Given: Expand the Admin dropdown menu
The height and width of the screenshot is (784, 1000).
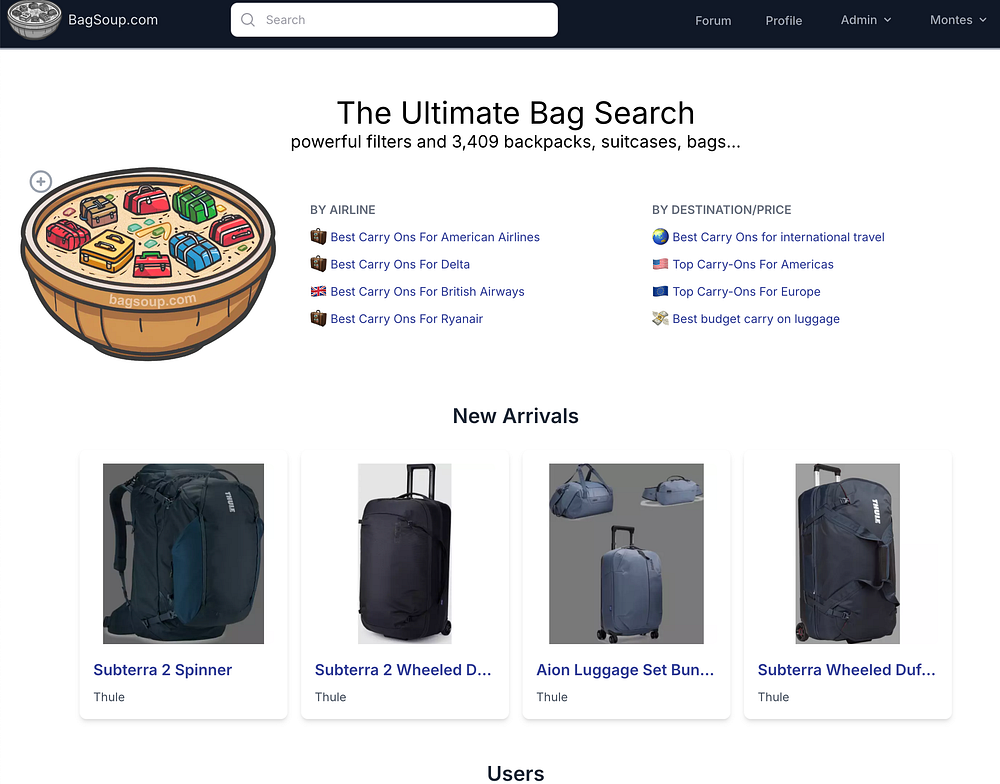Looking at the screenshot, I should (865, 20).
